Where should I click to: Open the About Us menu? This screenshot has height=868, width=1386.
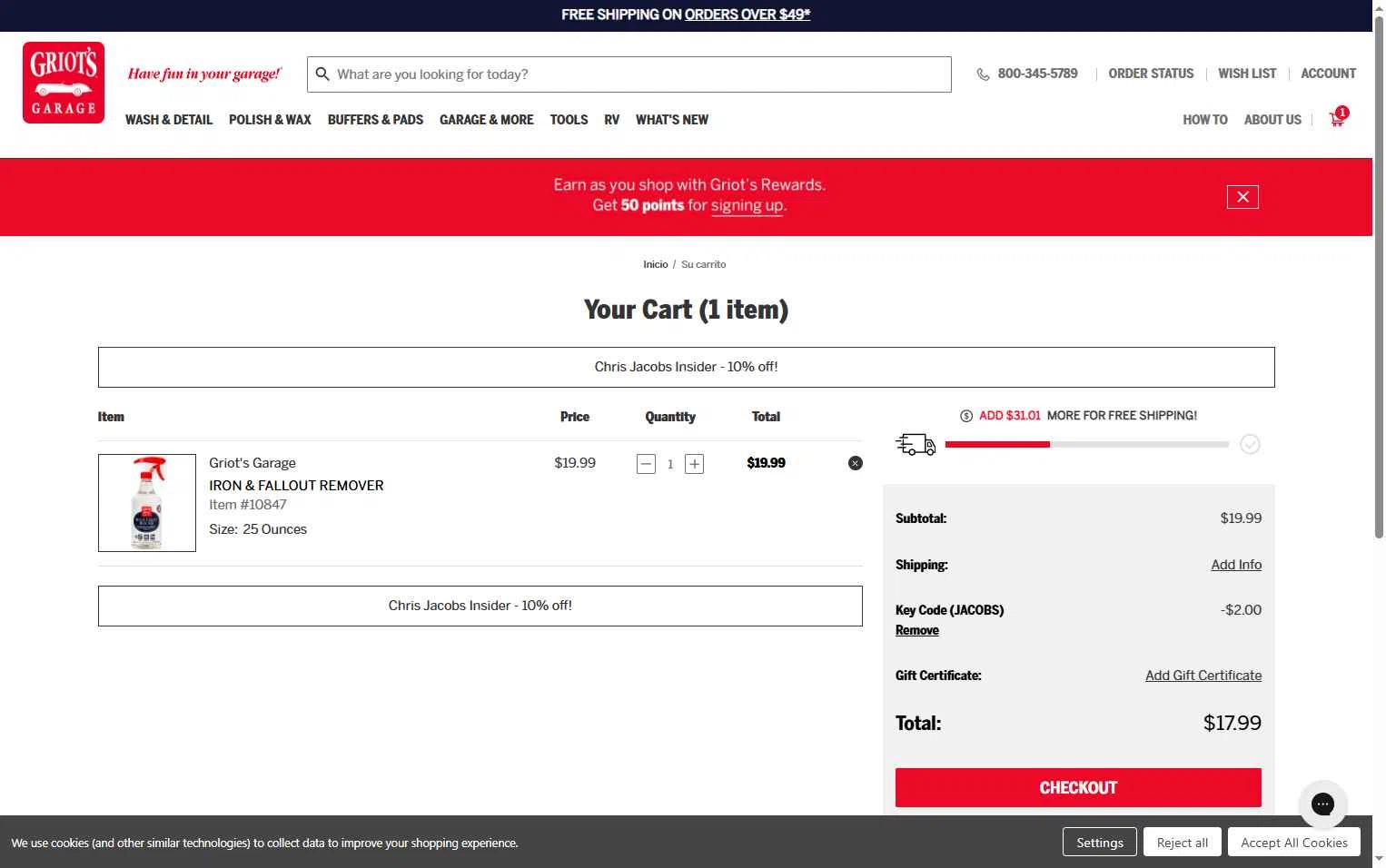(1272, 120)
